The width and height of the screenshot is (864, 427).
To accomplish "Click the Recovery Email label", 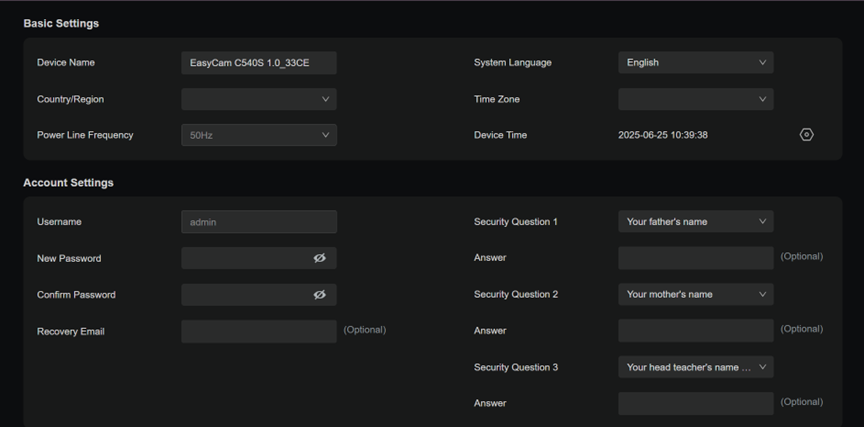I will pos(71,331).
